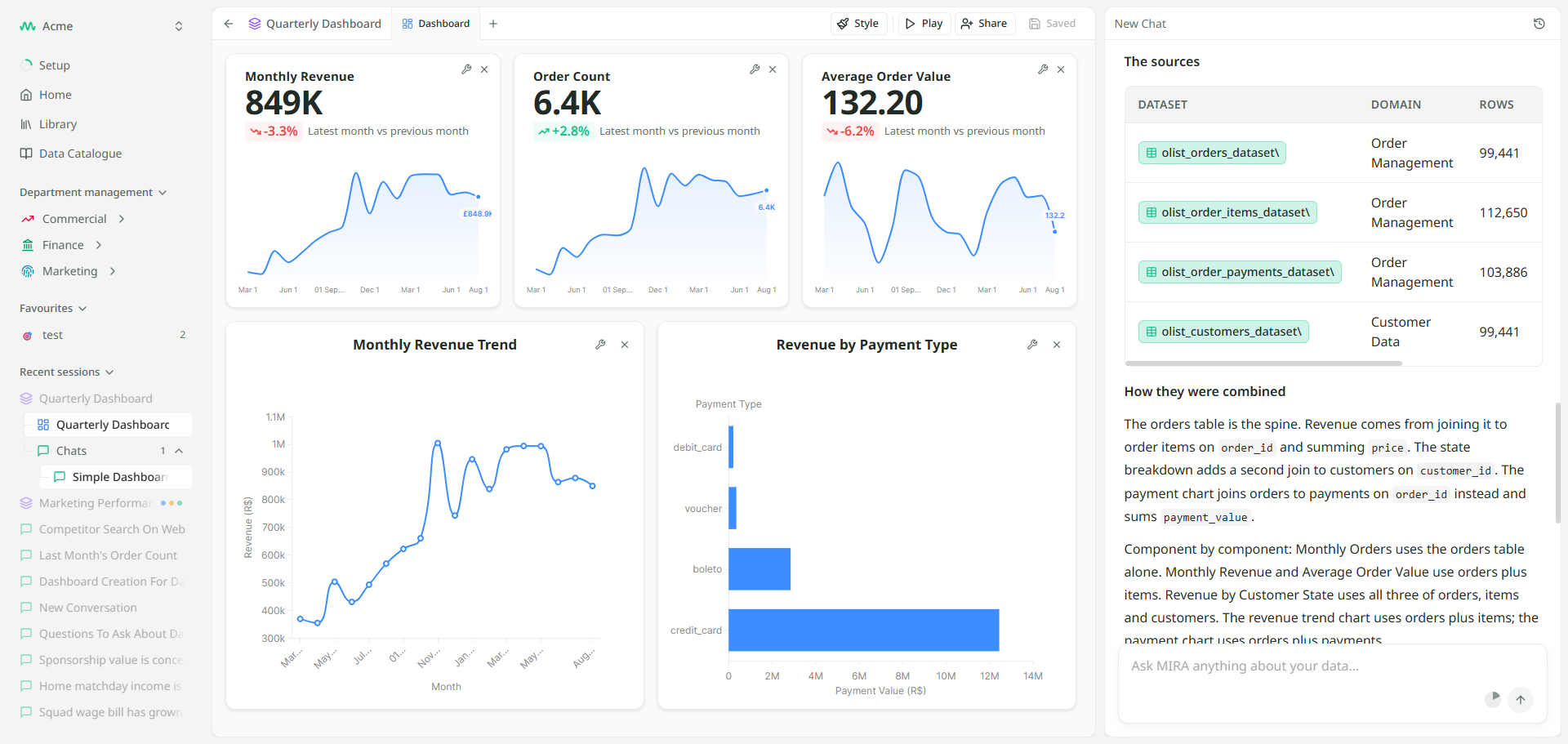Image resolution: width=1568 pixels, height=744 pixels.
Task: Switch to the Dashboard tab
Action: (x=436, y=24)
